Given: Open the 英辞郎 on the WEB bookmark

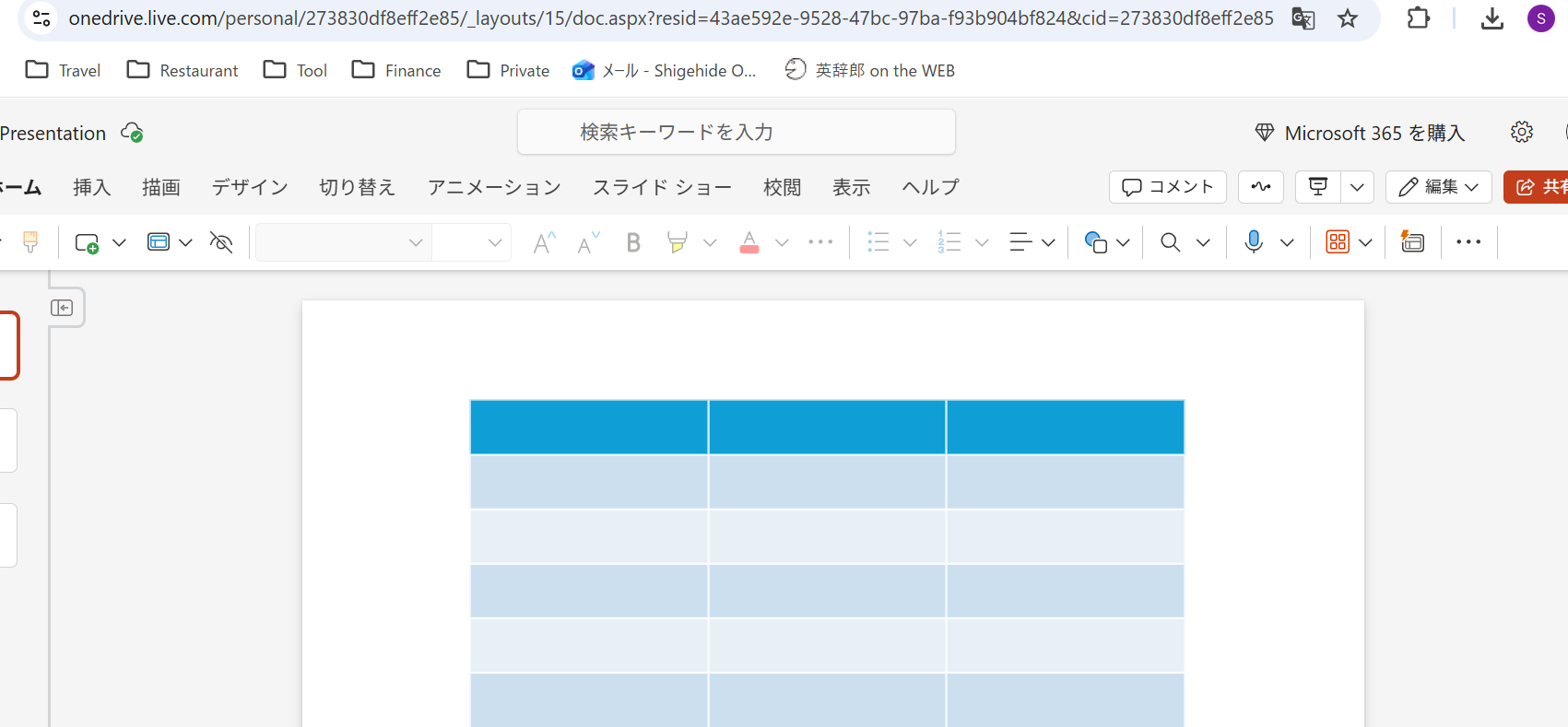Looking at the screenshot, I should click(x=869, y=70).
